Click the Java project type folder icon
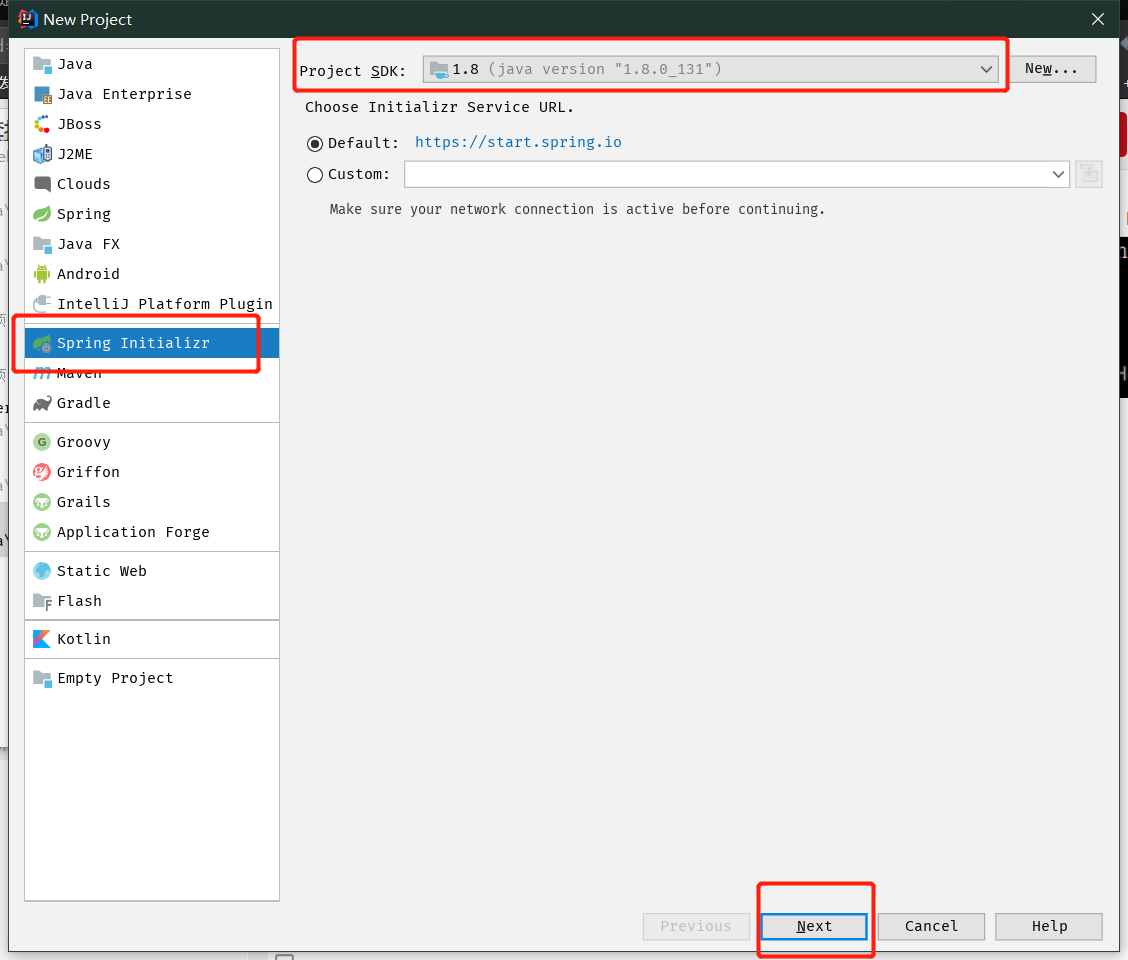The height and width of the screenshot is (960, 1128). (42, 65)
